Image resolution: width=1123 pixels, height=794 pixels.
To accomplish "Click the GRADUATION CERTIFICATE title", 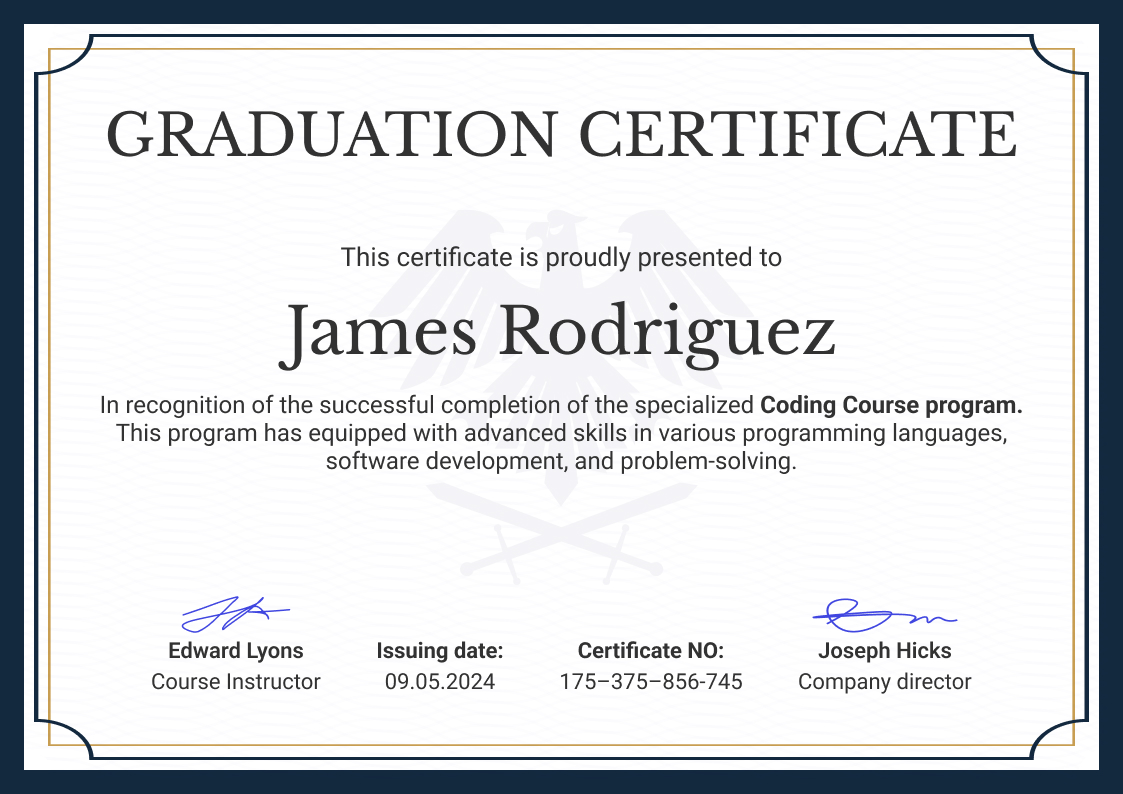I will coord(561,133).
